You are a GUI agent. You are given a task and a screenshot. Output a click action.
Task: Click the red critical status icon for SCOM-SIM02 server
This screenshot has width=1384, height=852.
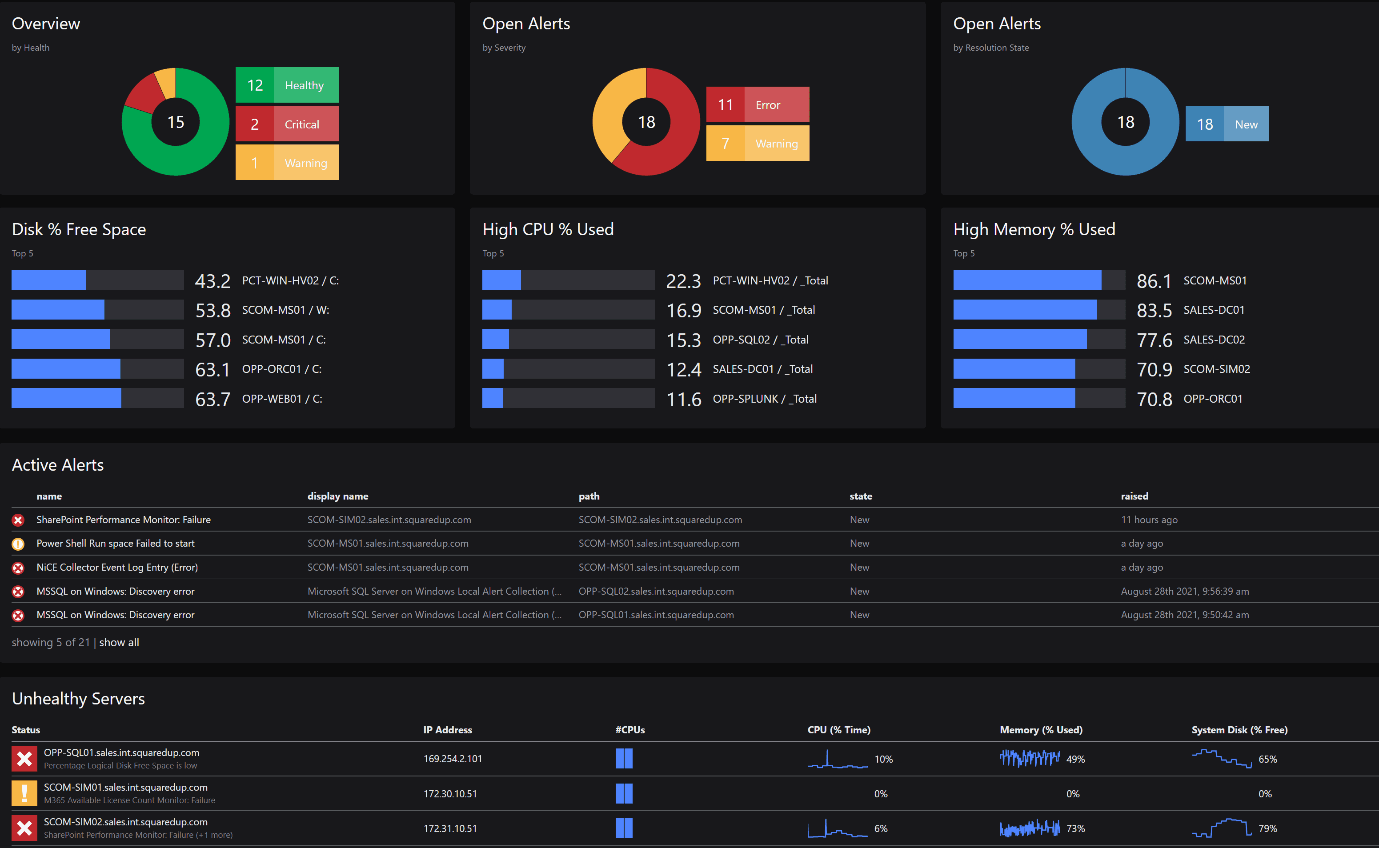(x=24, y=828)
